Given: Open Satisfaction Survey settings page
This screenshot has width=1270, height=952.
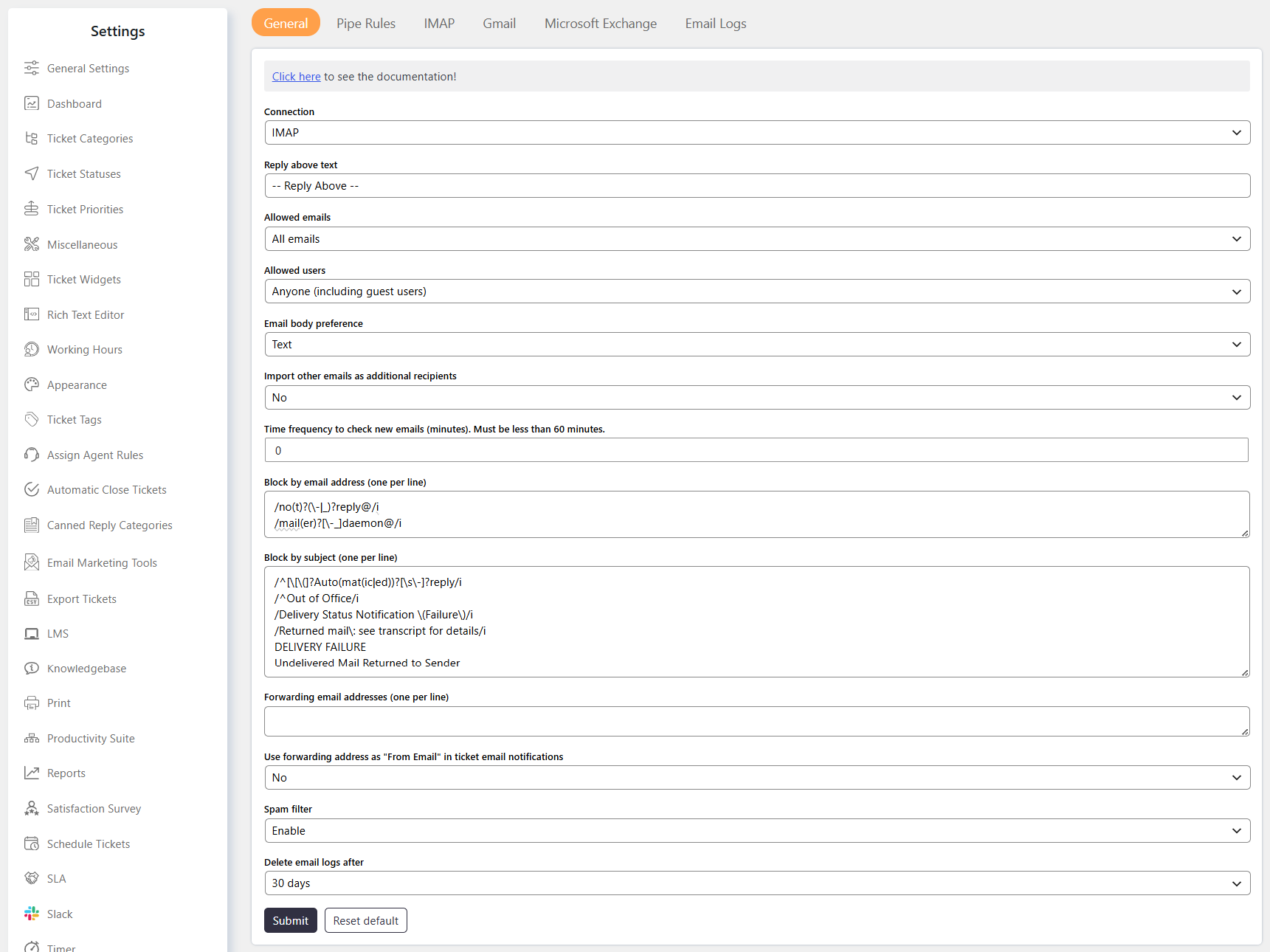Looking at the screenshot, I should (x=94, y=809).
